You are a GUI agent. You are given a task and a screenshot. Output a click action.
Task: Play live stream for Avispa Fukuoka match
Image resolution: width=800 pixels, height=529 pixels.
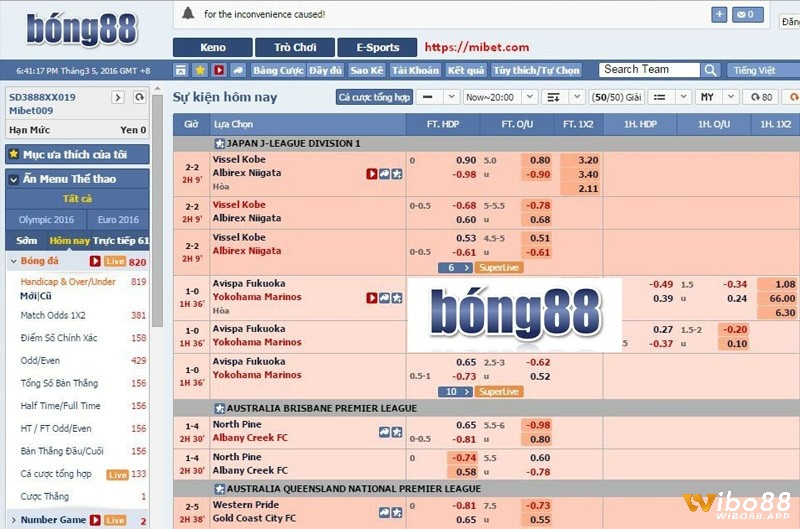click(371, 298)
